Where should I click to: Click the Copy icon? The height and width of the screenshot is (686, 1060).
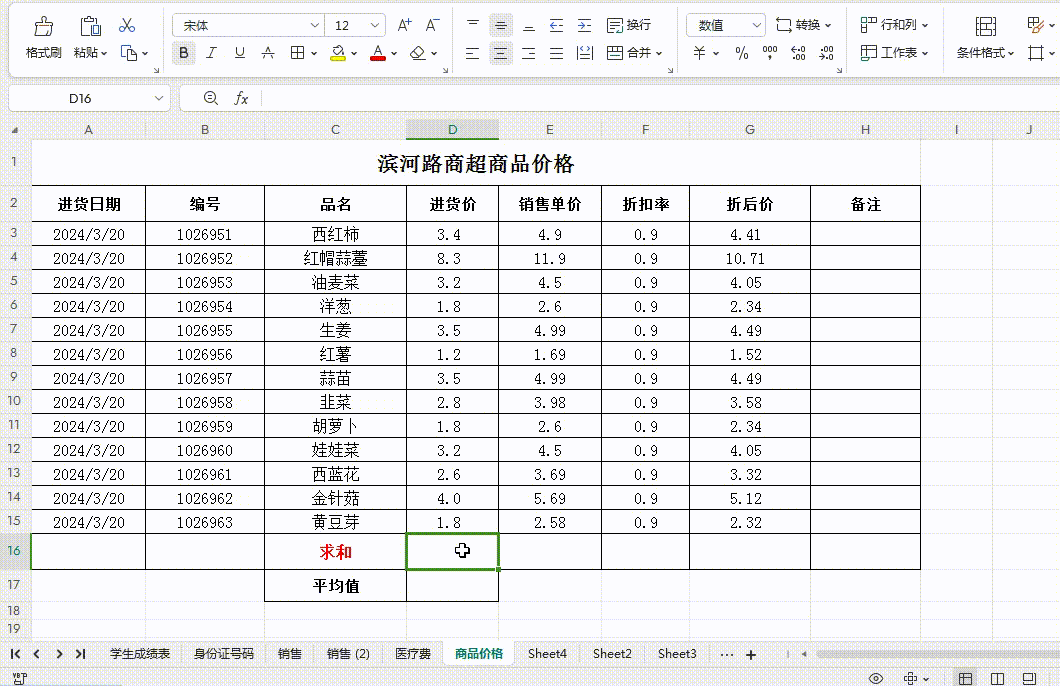click(x=128, y=53)
